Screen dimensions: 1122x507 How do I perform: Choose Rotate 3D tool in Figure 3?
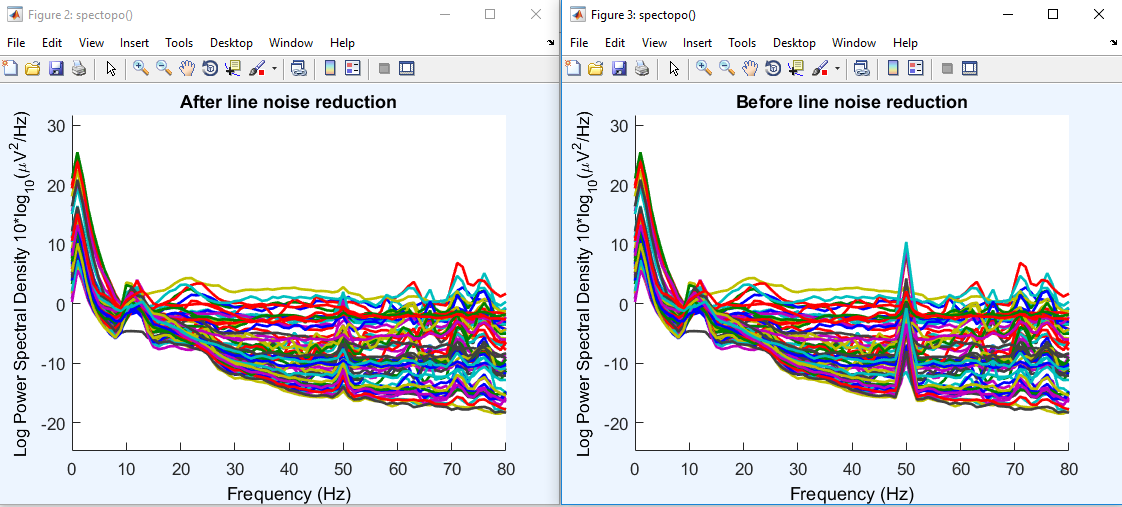click(773, 68)
